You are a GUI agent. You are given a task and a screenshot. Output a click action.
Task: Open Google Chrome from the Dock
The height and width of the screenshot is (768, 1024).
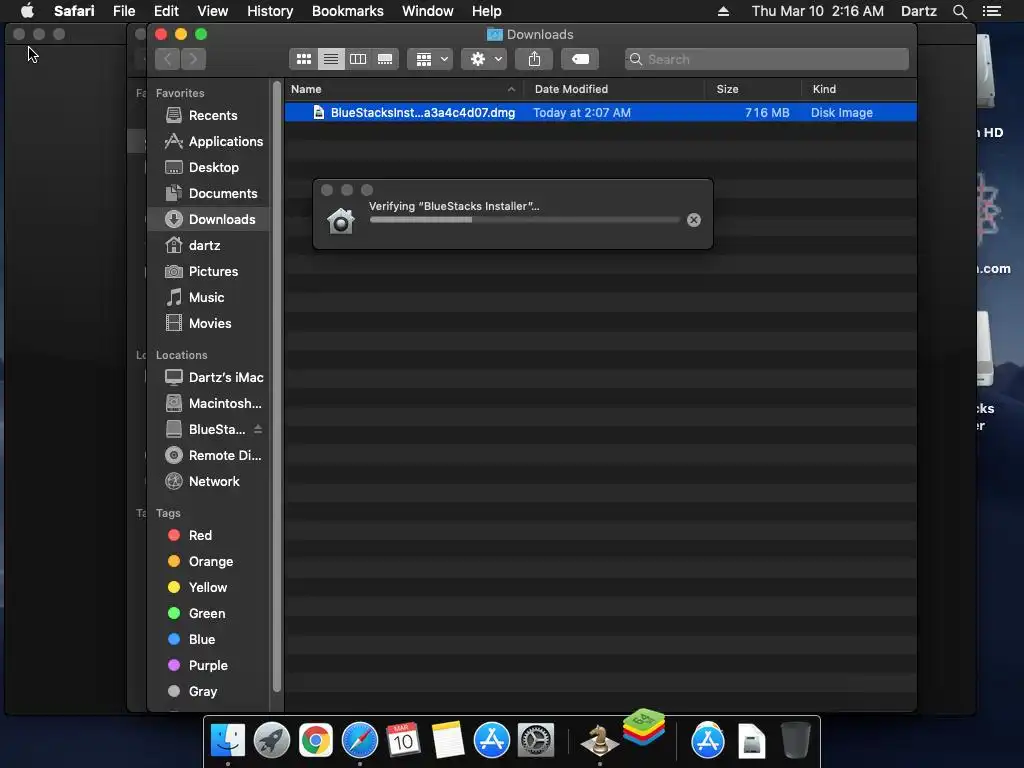coord(315,740)
